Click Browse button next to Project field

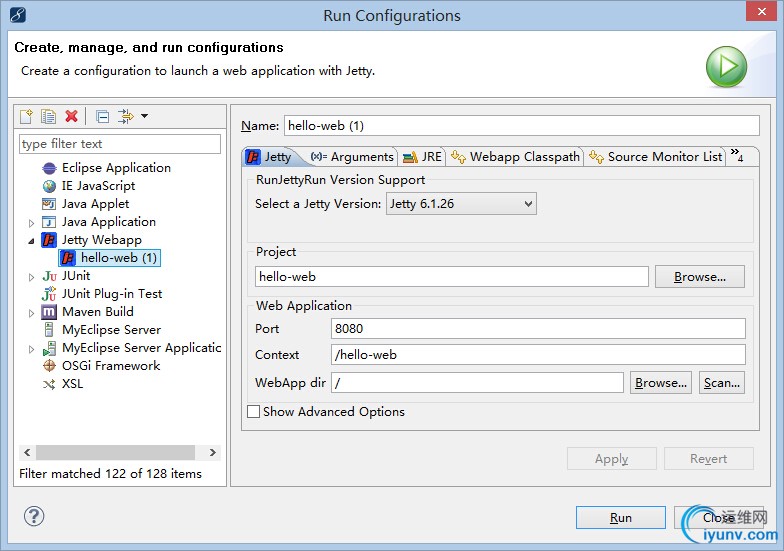coord(700,276)
